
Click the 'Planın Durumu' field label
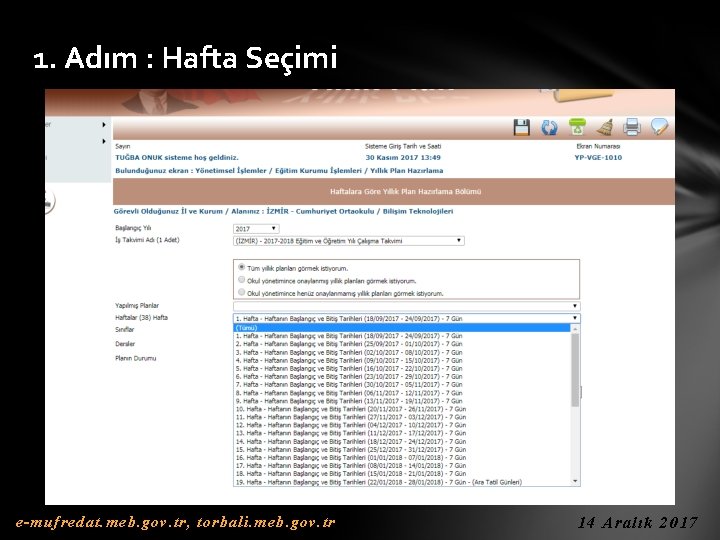[x=135, y=358]
